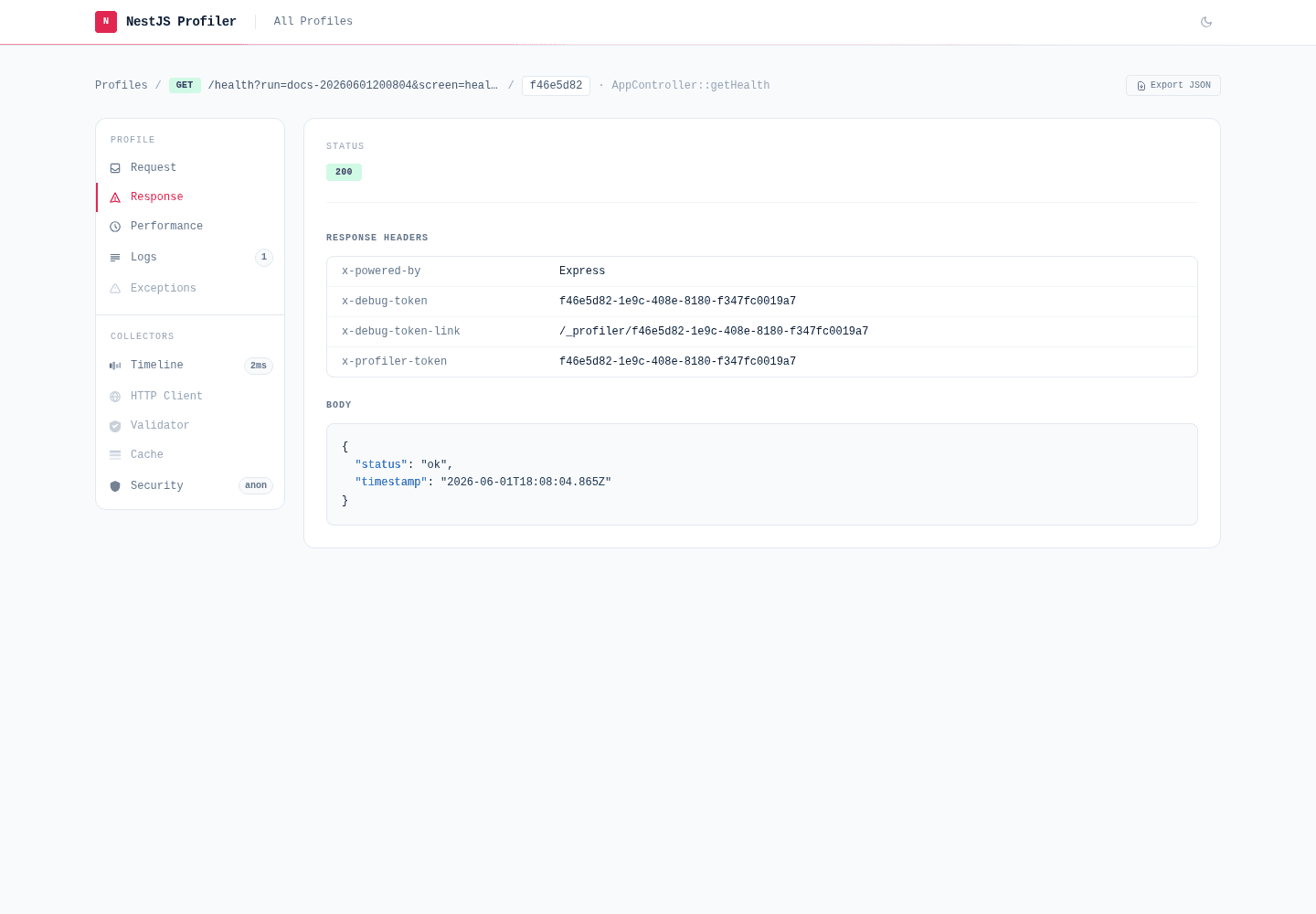The width and height of the screenshot is (1316, 914).
Task: Open the Cache collector
Action: (x=190, y=455)
